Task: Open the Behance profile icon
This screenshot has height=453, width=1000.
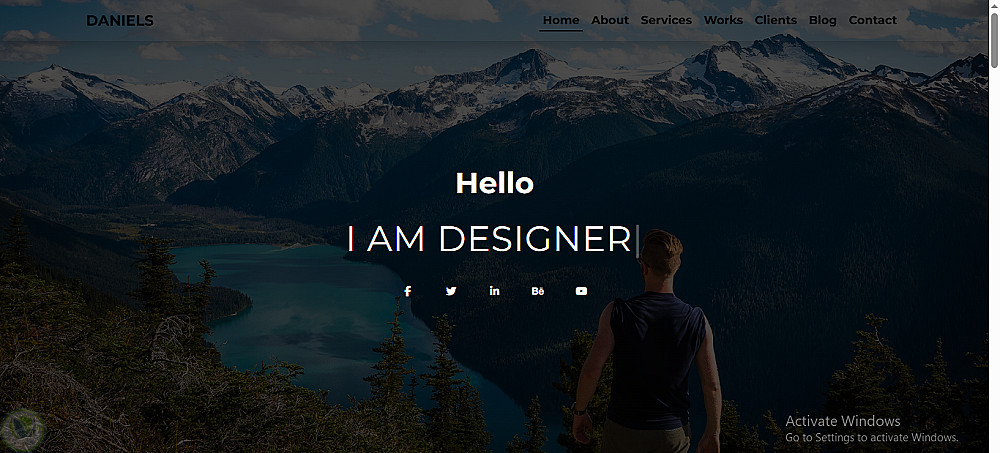Action: point(538,291)
